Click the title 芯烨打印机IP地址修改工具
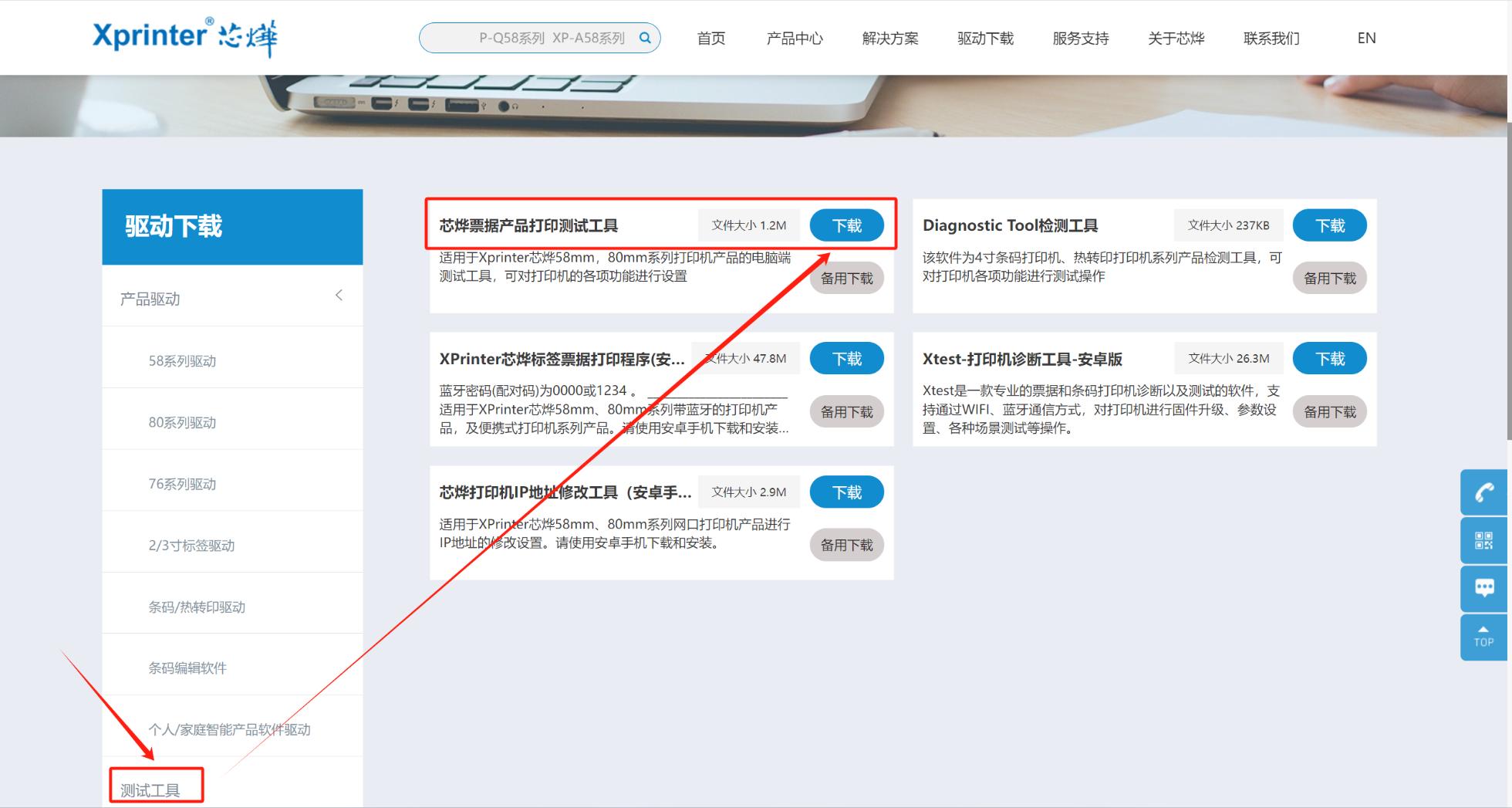Viewport: 1512px width, 808px height. tap(565, 492)
